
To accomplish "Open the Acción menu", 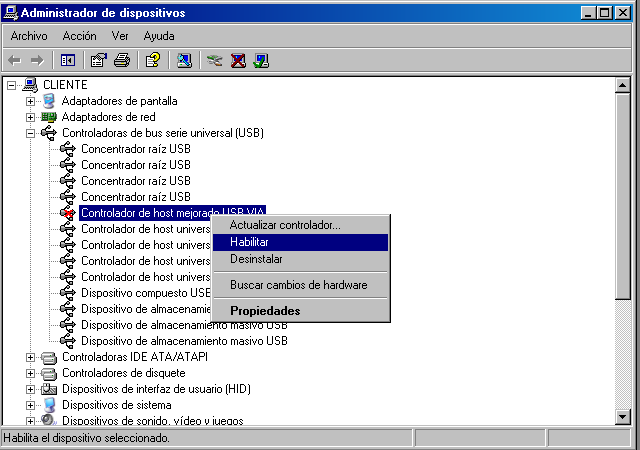I will coord(80,36).
